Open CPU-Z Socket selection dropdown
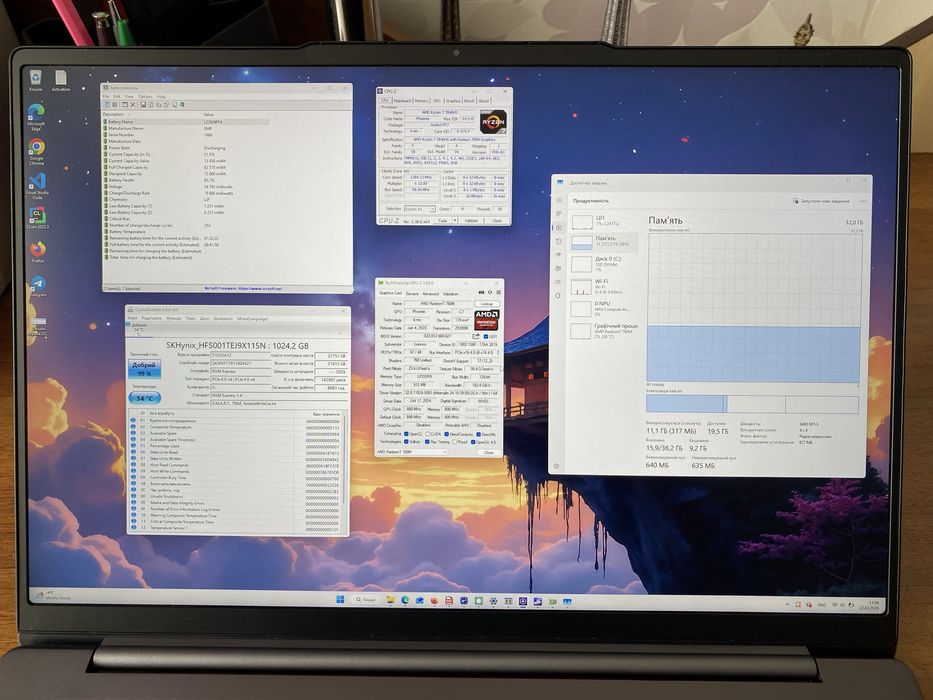Image resolution: width=933 pixels, height=700 pixels. [x=420, y=209]
